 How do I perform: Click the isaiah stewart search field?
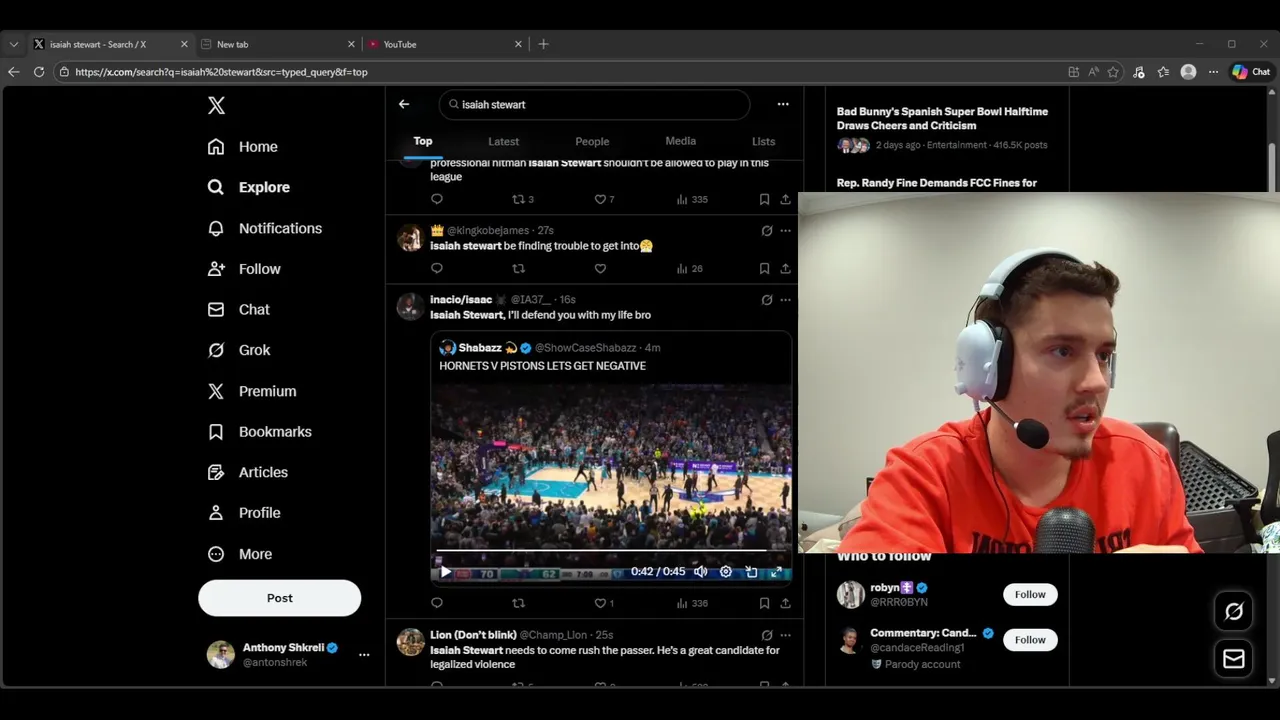tap(594, 104)
